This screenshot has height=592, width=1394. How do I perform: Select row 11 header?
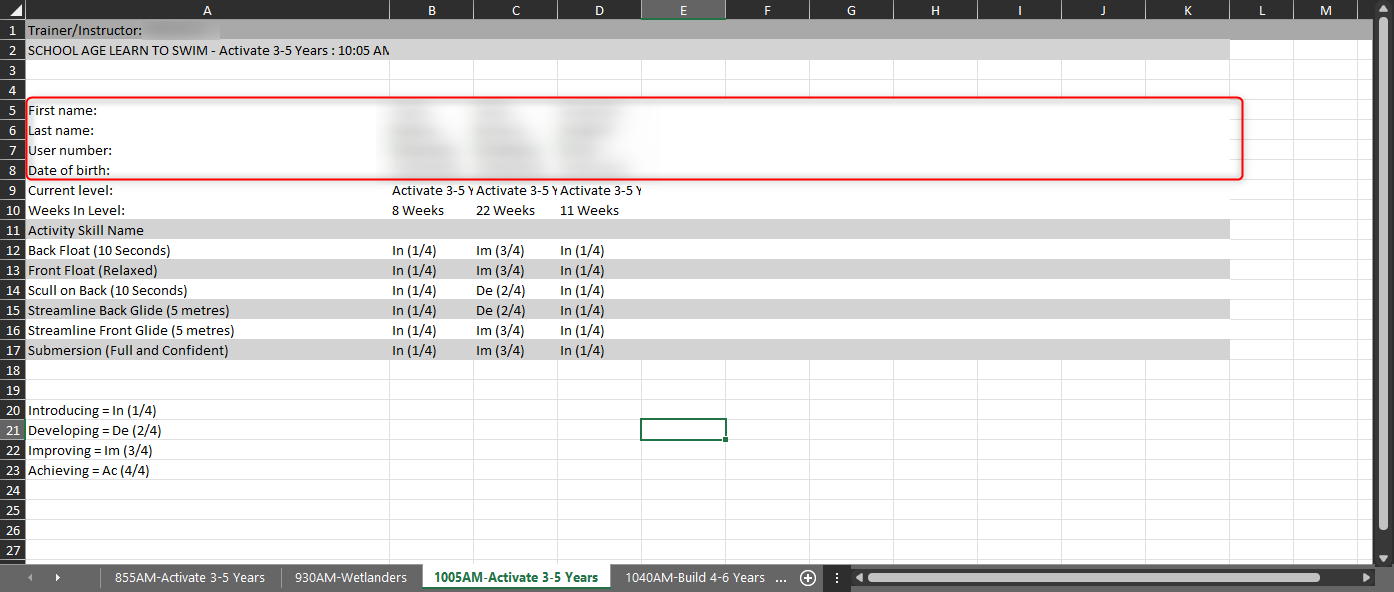pos(13,230)
